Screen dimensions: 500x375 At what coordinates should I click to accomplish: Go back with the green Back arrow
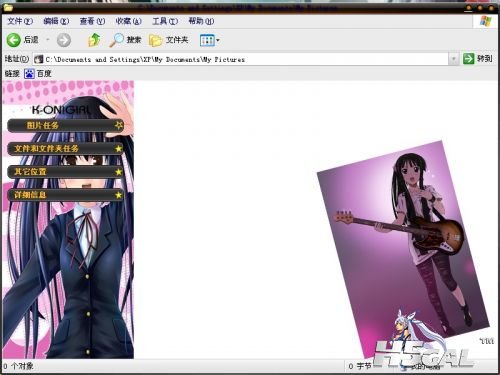coord(23,40)
